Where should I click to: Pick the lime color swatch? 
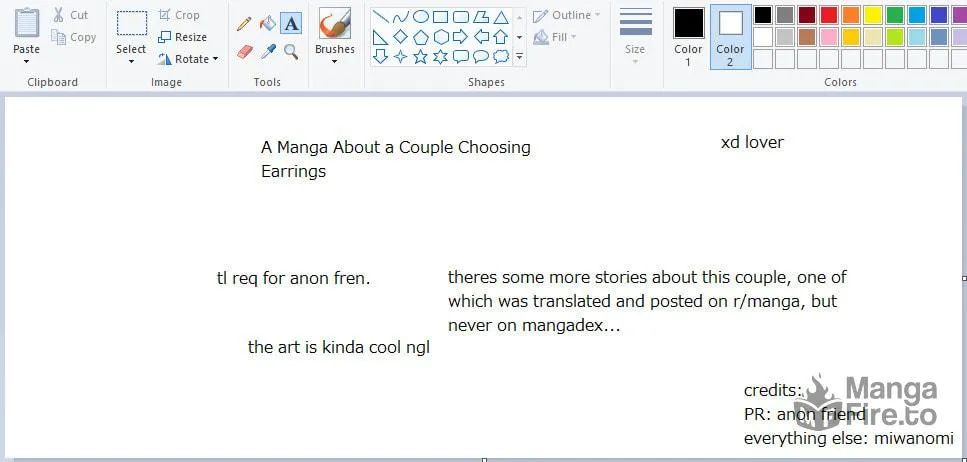point(894,37)
